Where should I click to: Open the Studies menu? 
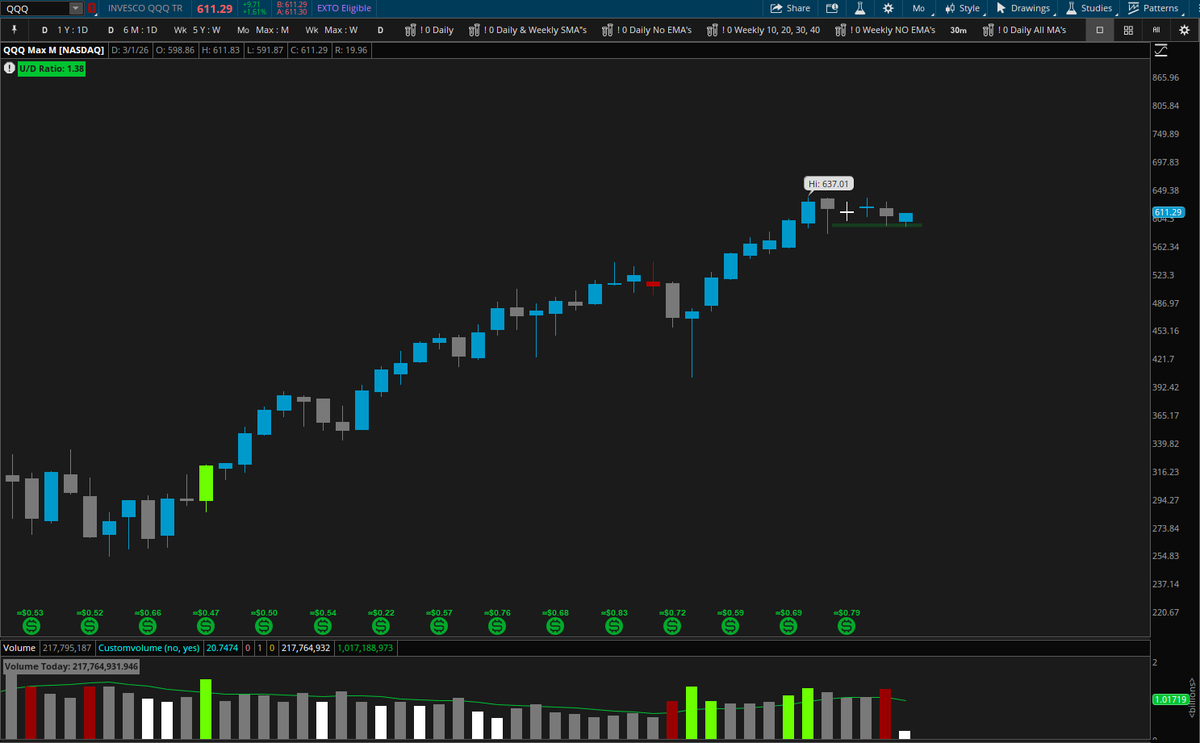click(1088, 8)
